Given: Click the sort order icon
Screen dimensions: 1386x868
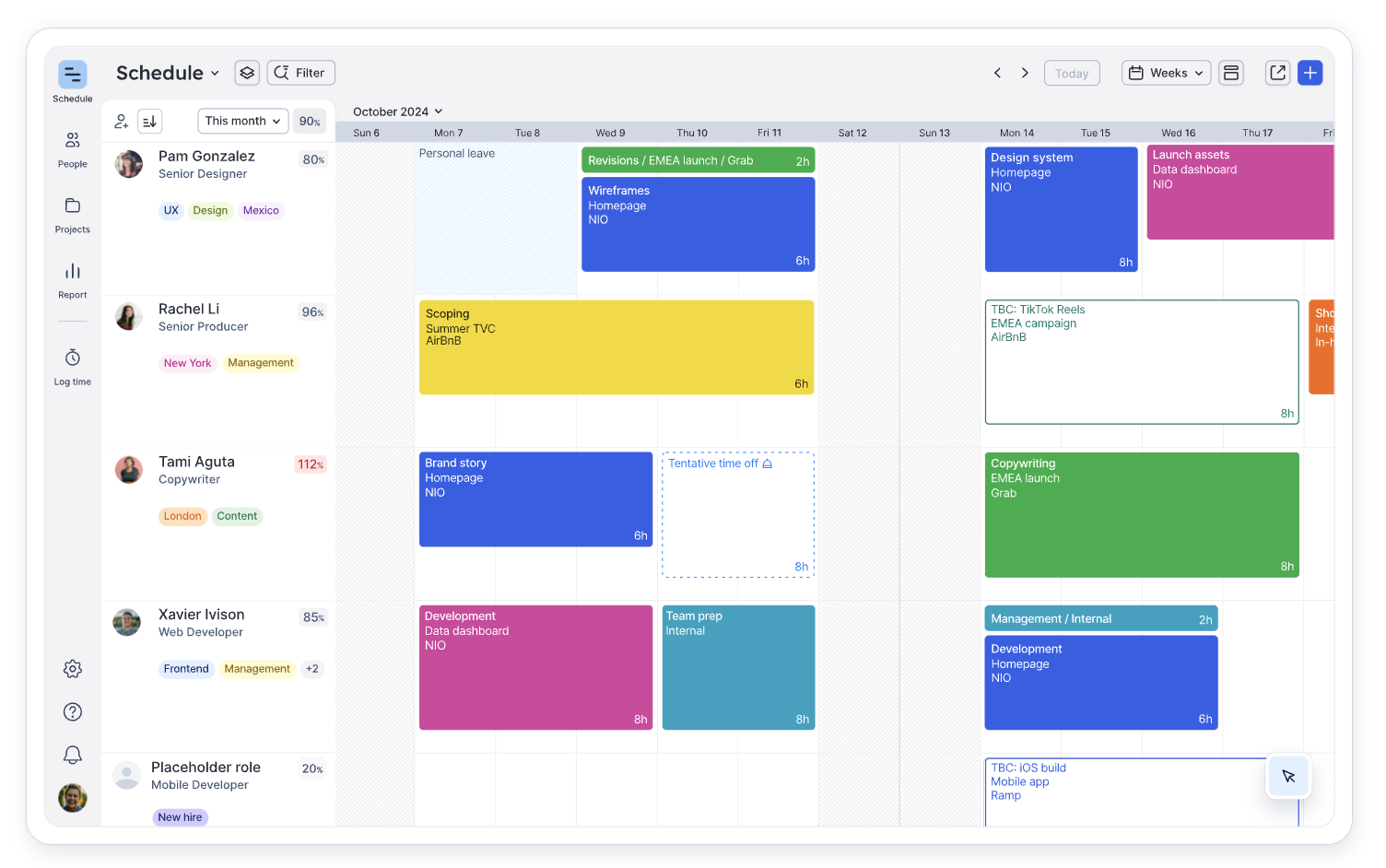Looking at the screenshot, I should (150, 122).
